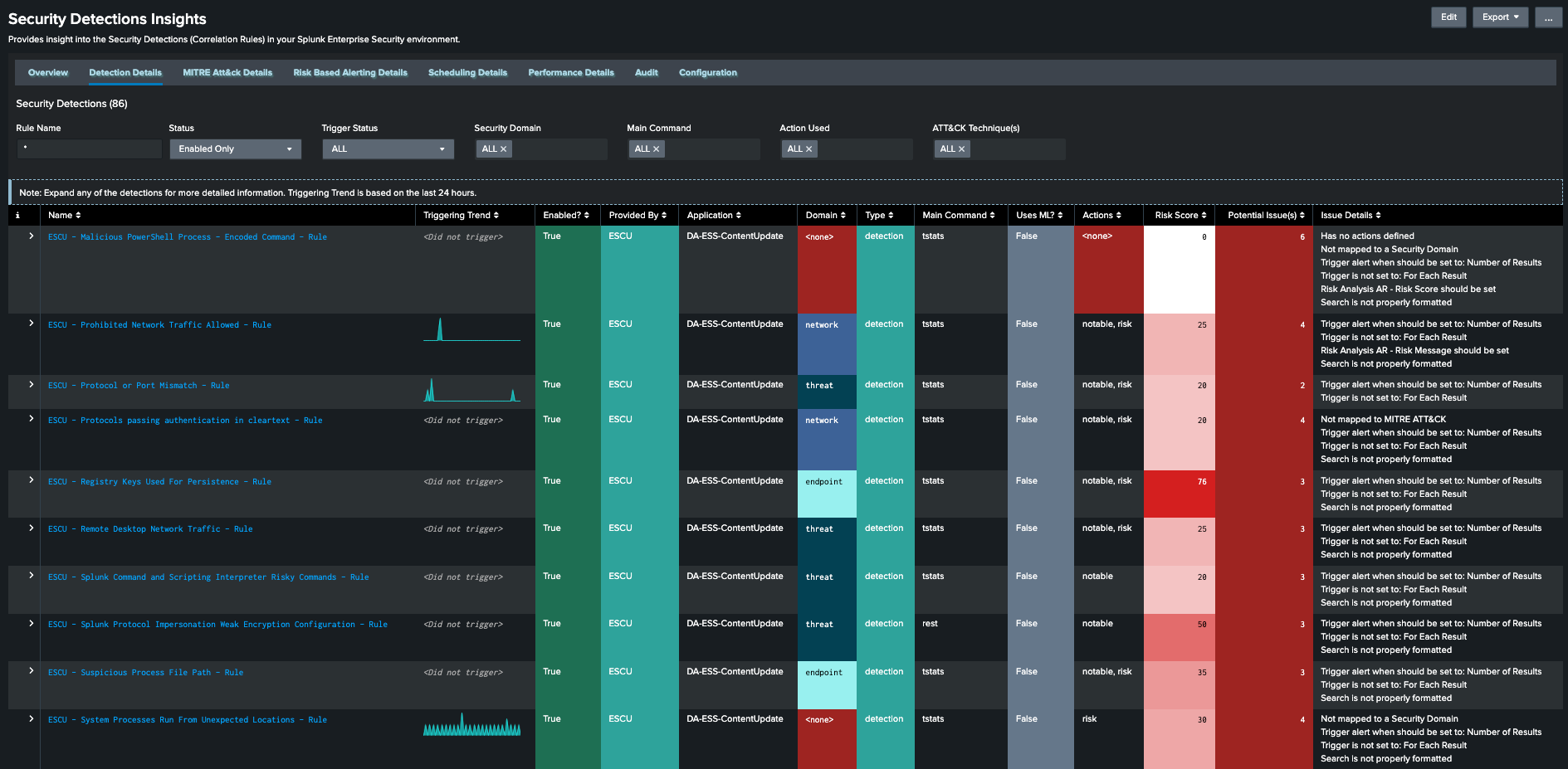
Task: Expand Protocols passing authentication in cleartext row
Action: 32,419
